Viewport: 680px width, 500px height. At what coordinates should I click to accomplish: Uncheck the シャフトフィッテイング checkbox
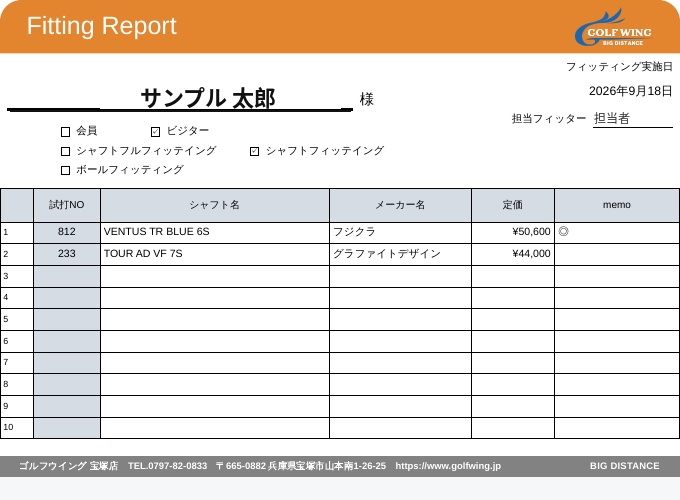pos(255,151)
